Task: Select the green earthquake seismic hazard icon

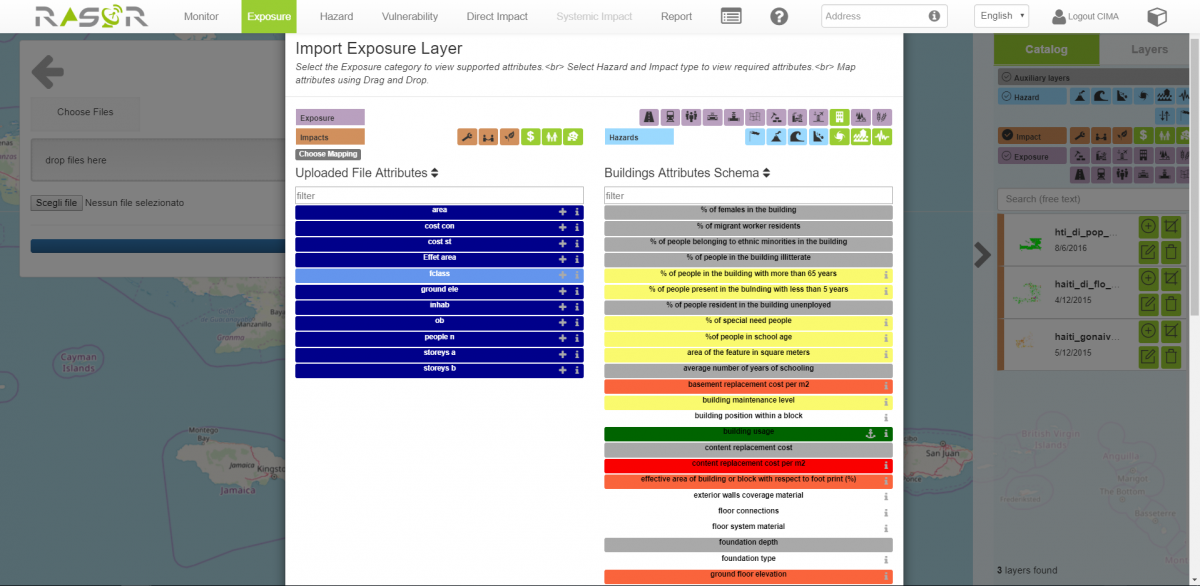Action: 882,137
